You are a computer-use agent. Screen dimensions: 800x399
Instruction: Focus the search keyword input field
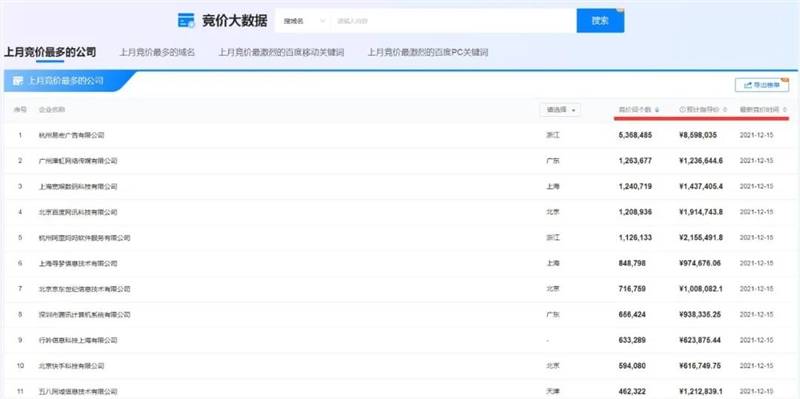(x=454, y=21)
